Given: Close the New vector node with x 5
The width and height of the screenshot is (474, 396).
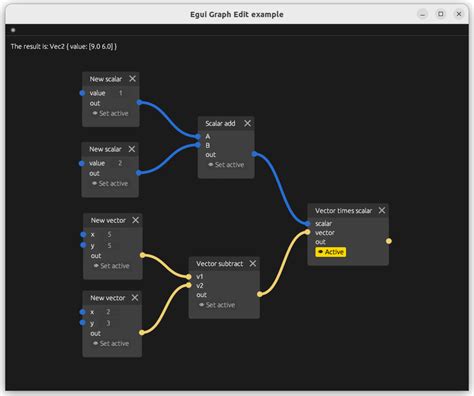Looking at the screenshot, I should [x=135, y=220].
